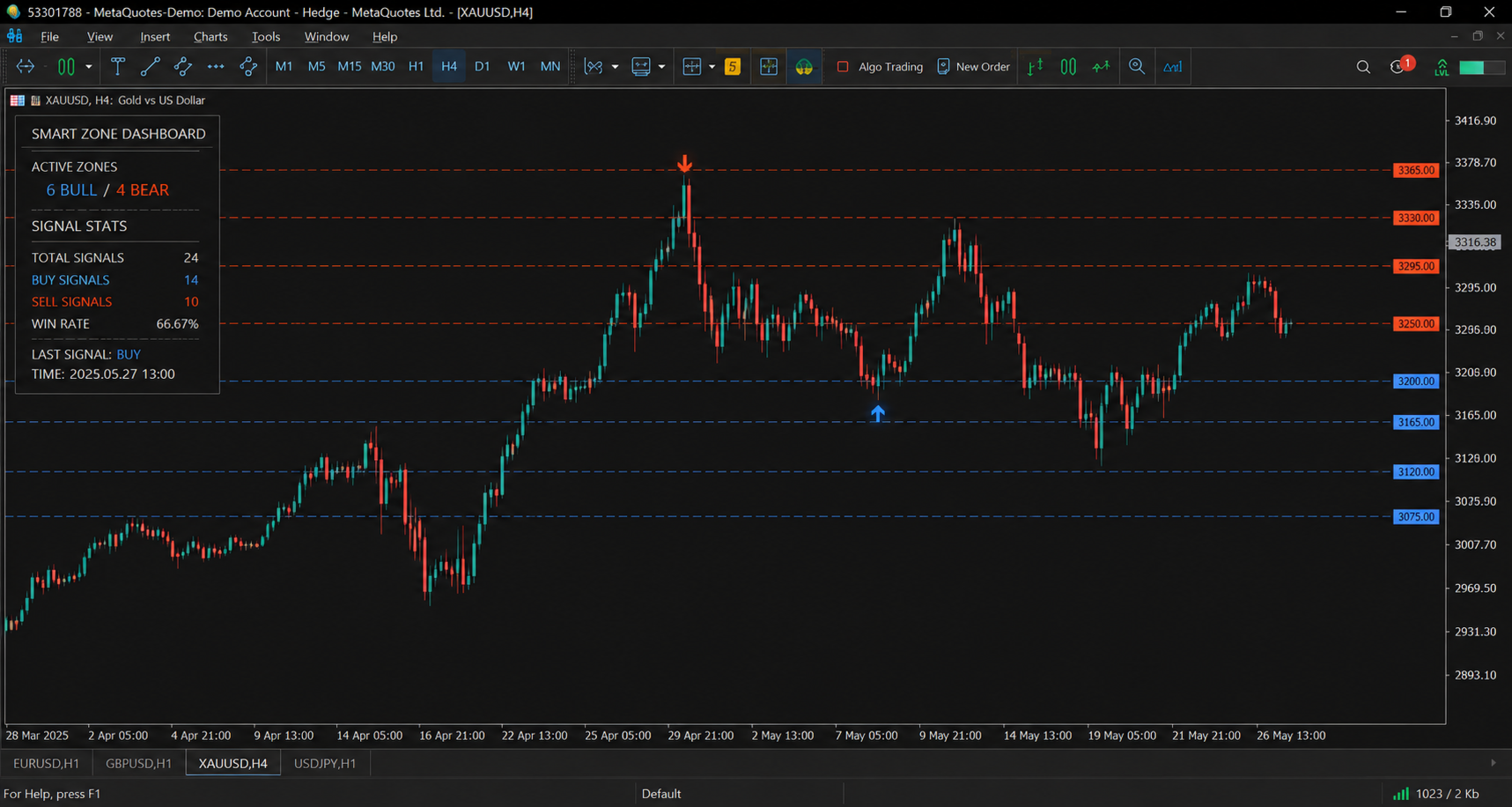The height and width of the screenshot is (807, 1512).
Task: Expand the templates dropdown arrow
Action: [x=661, y=67]
